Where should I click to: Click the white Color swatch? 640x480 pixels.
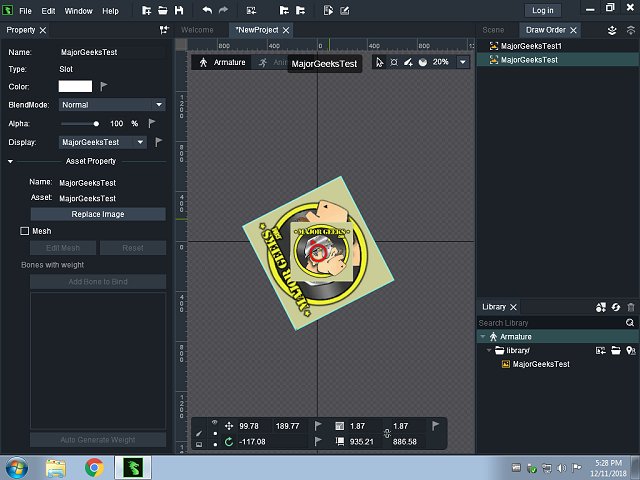(75, 86)
